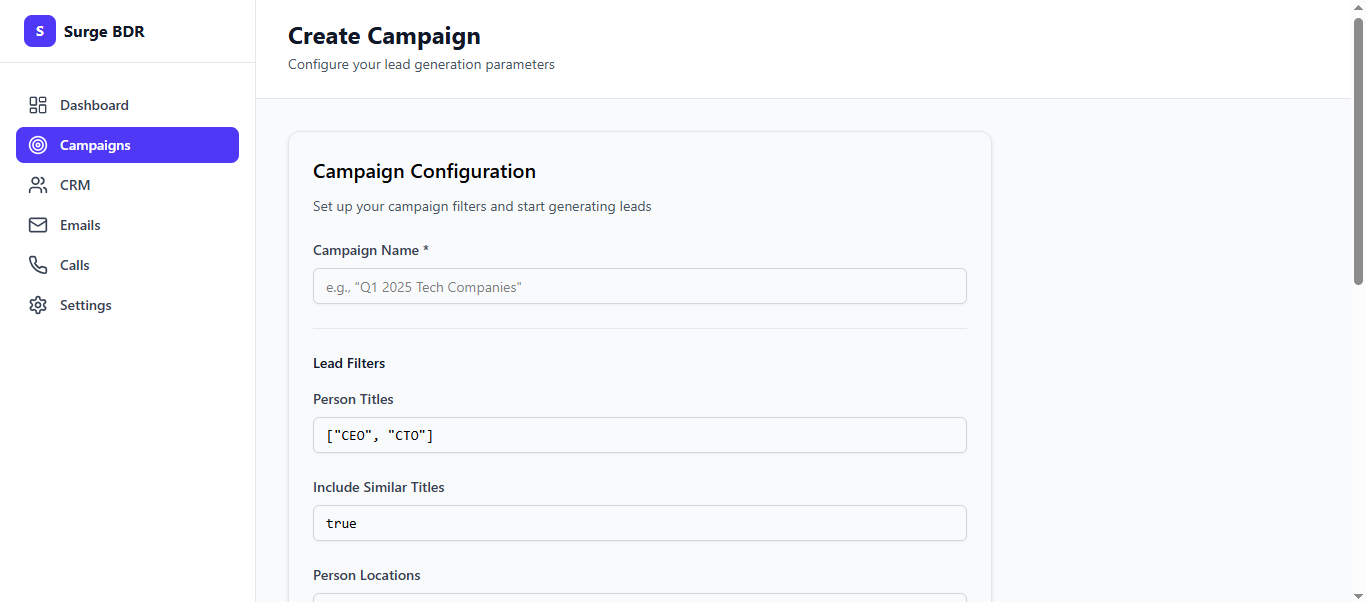1366x602 pixels.
Task: Click the purple Surge BDR logo
Action: click(x=40, y=31)
